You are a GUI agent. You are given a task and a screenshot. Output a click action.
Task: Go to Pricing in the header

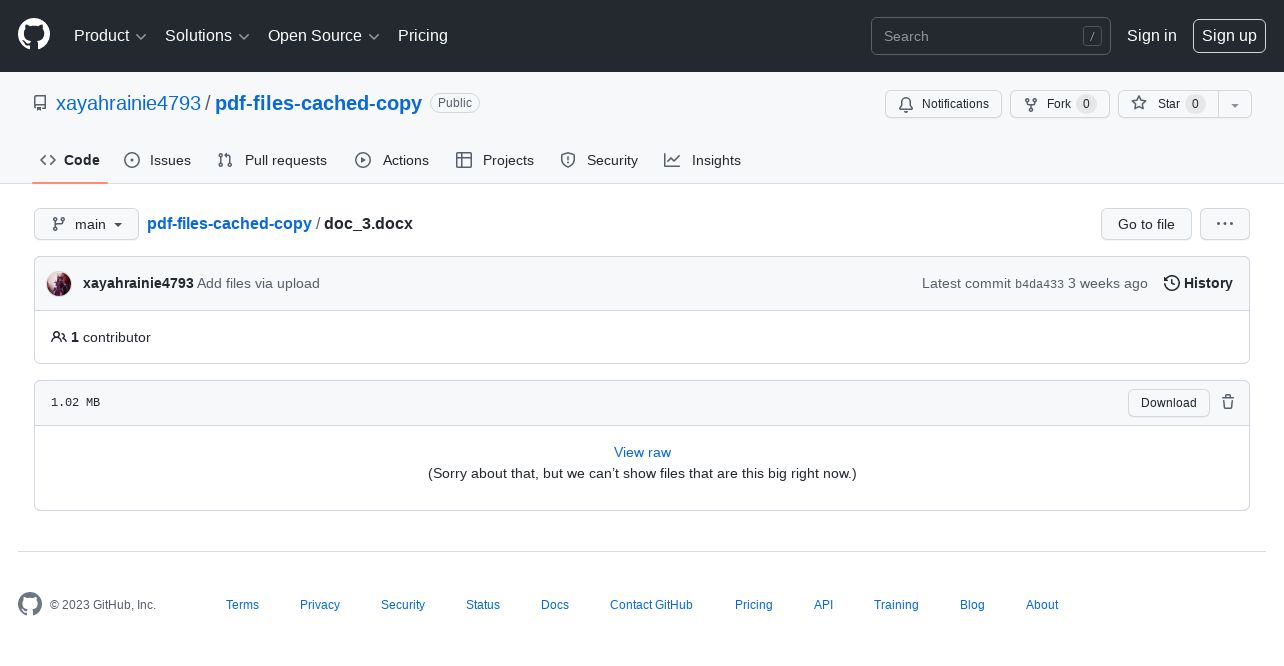(423, 36)
